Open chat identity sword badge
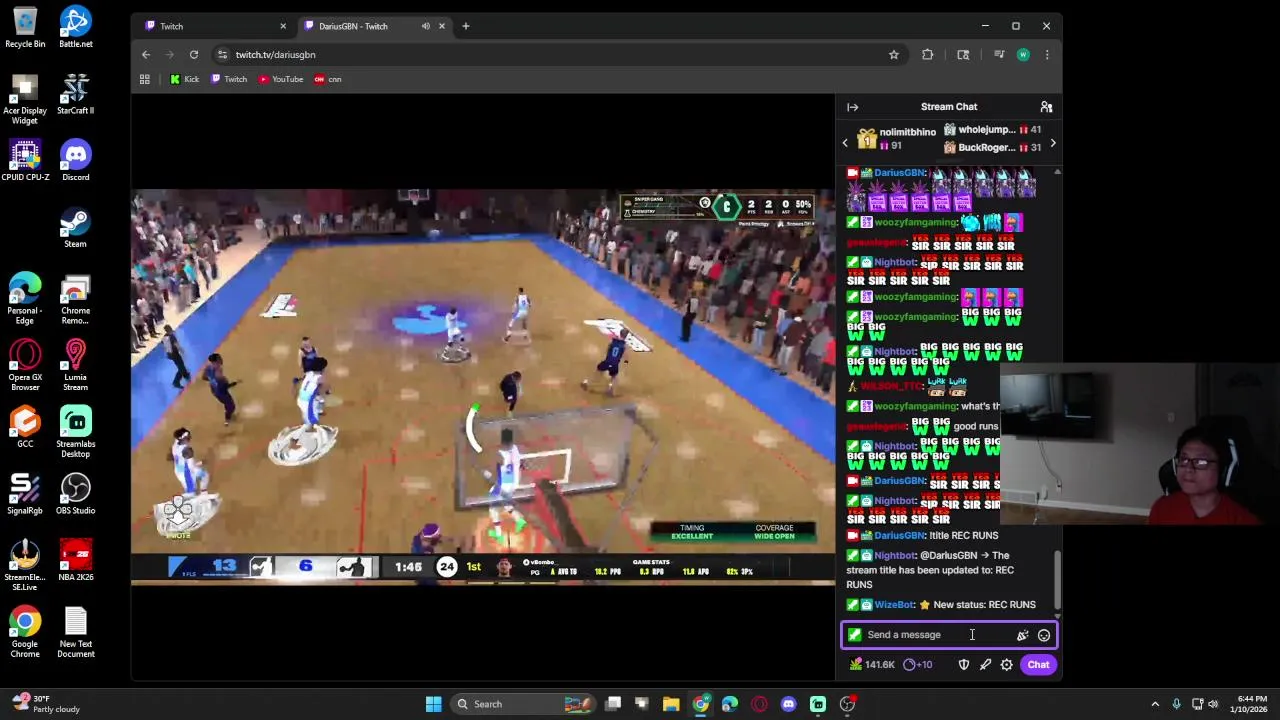This screenshot has height=720, width=1280. (x=854, y=635)
